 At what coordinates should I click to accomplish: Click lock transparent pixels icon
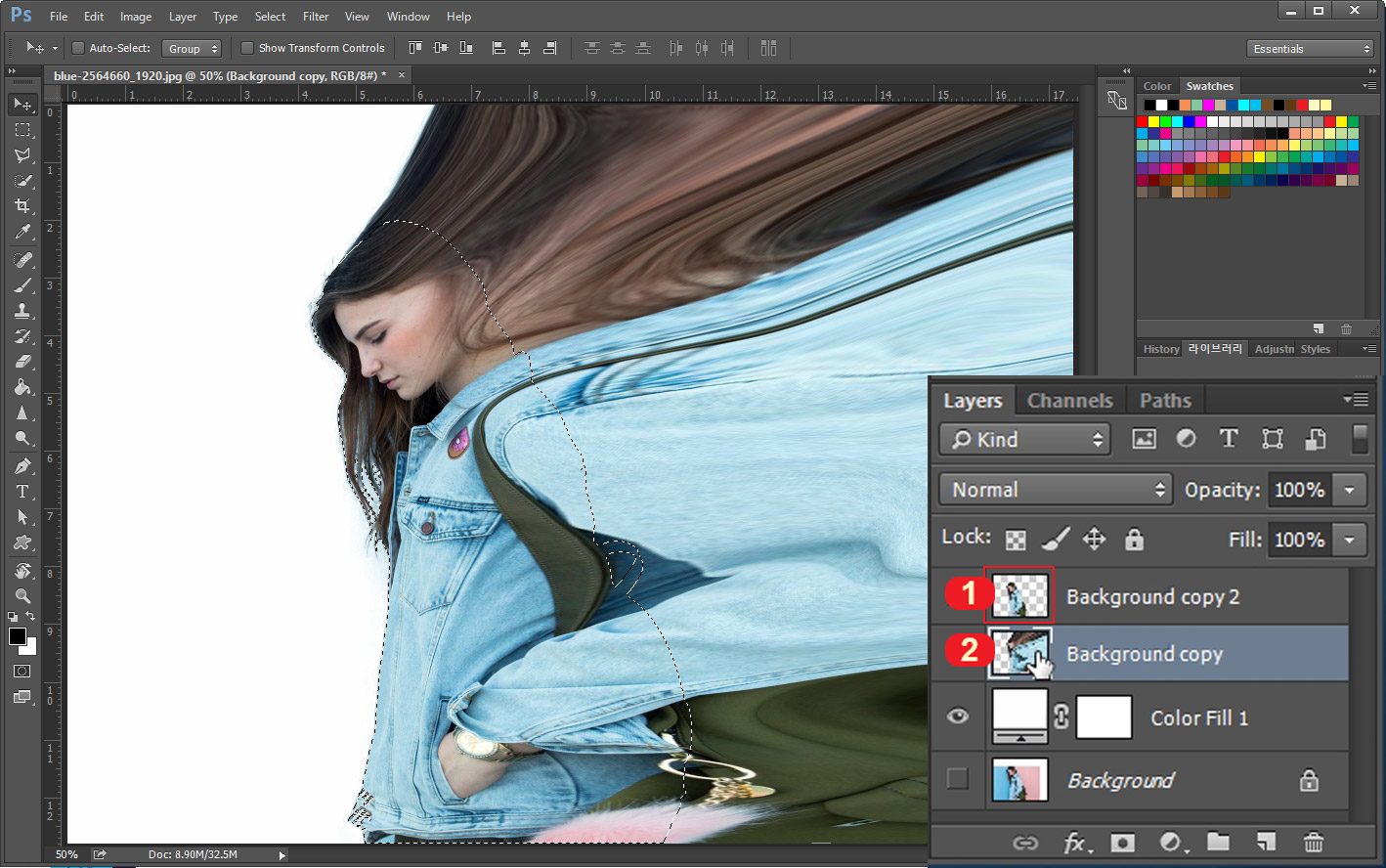pos(1016,540)
